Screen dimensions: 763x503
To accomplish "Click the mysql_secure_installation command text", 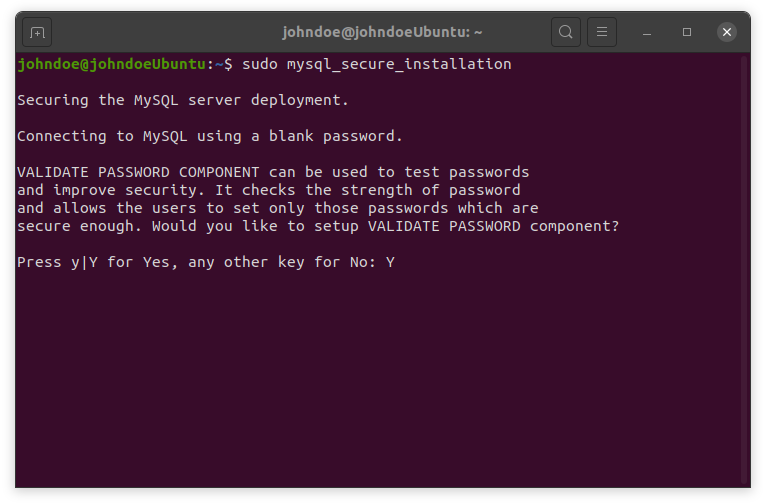I will coord(399,65).
